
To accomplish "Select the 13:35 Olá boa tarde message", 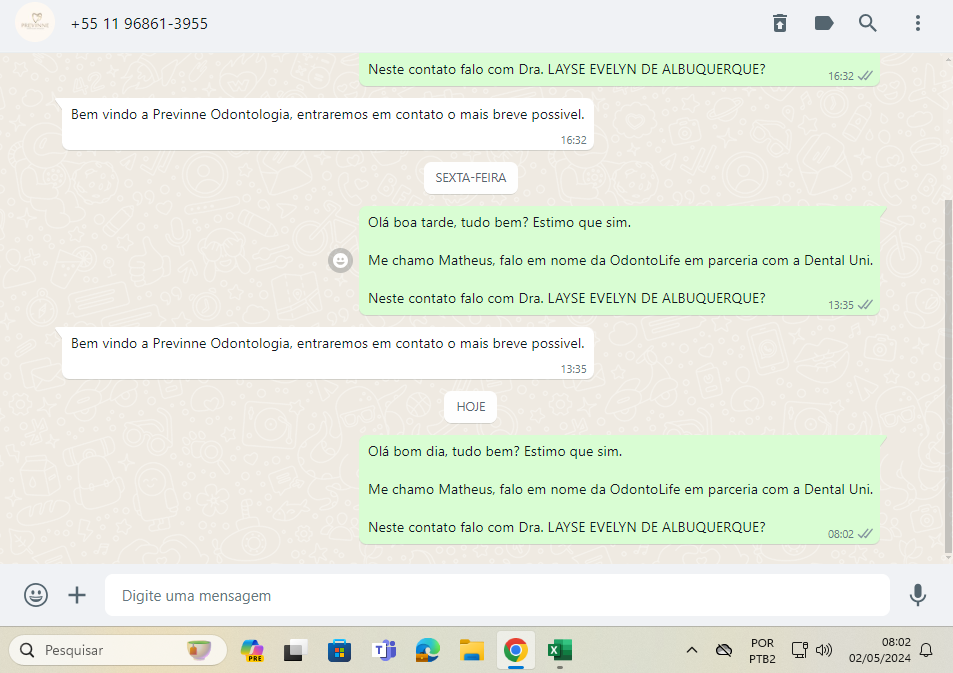I will (619, 261).
